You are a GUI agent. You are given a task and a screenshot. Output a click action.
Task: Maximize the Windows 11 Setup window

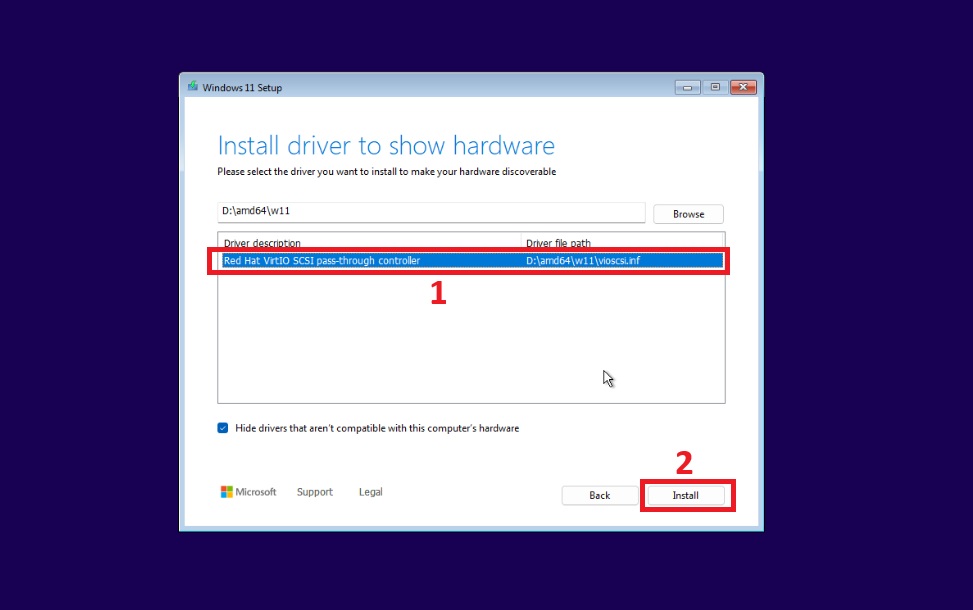click(x=714, y=87)
